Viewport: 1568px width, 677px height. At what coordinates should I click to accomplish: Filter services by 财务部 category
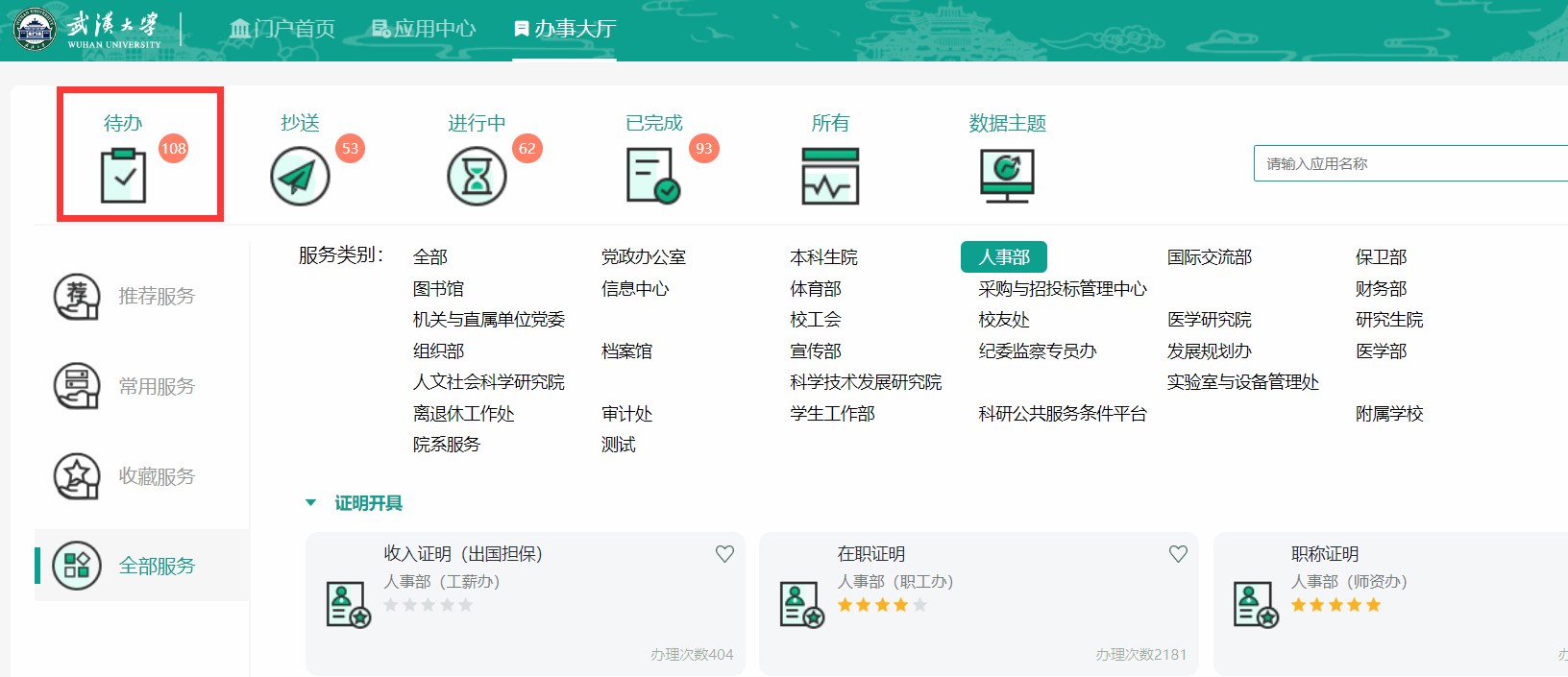pos(1381,289)
